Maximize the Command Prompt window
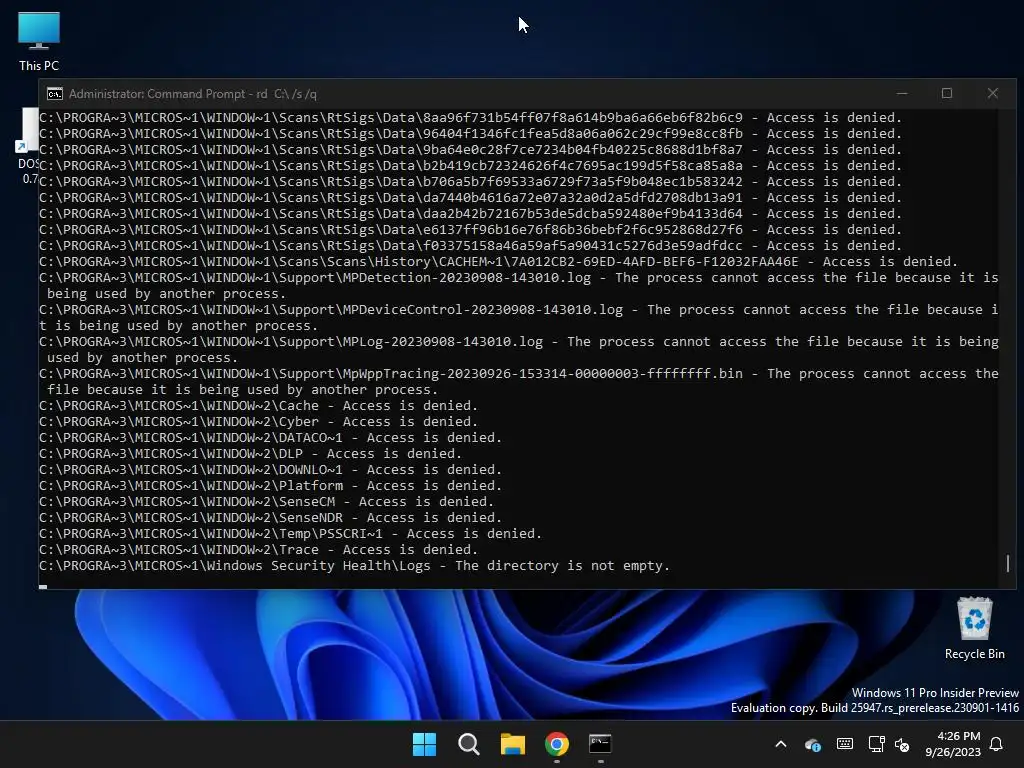1024x768 pixels. (x=947, y=93)
